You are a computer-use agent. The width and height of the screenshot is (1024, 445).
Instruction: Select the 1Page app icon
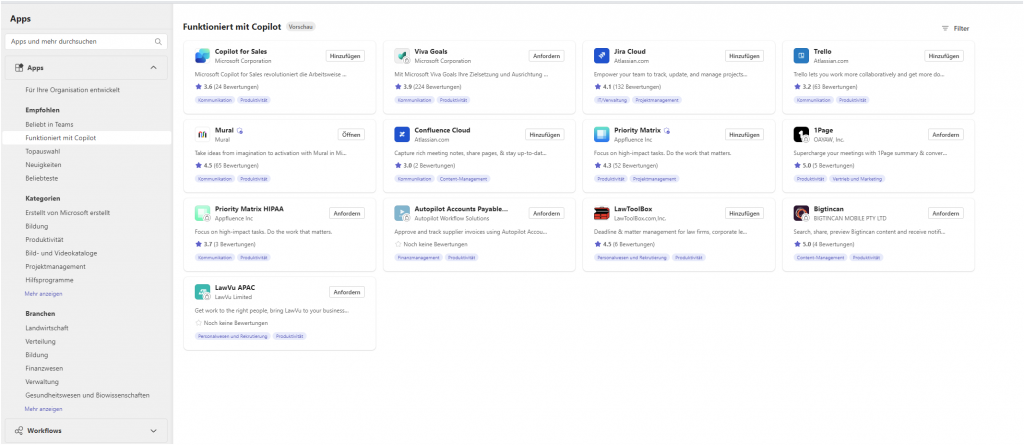(x=801, y=135)
